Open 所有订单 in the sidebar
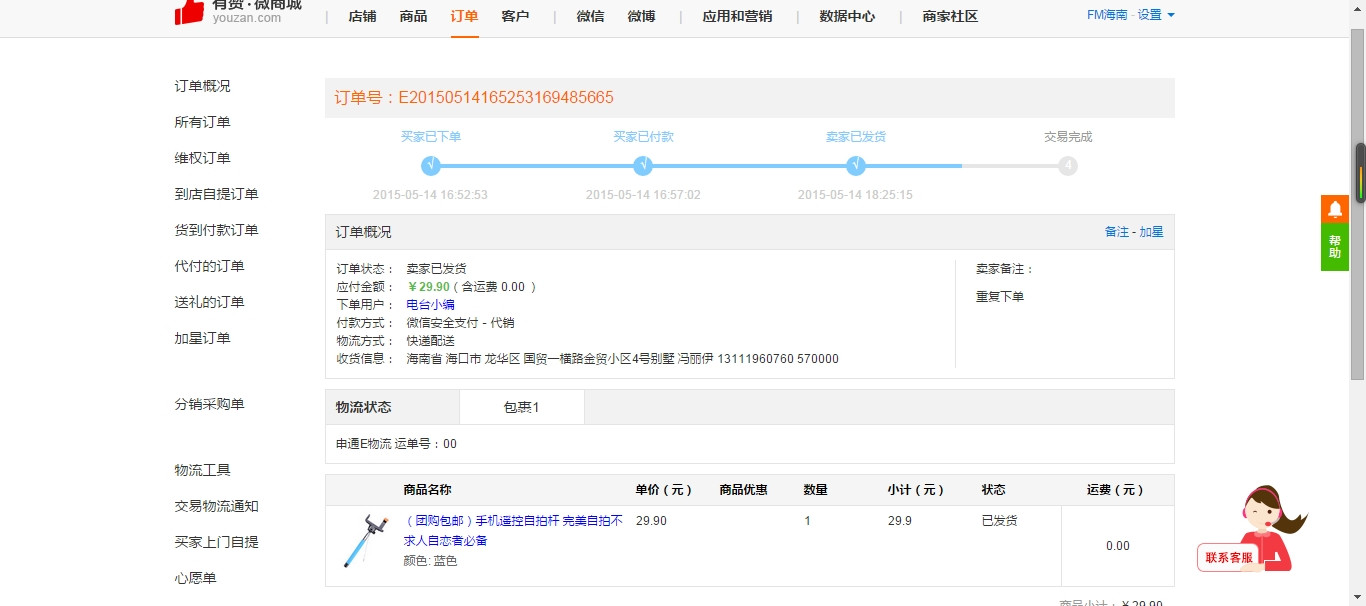Screen dimensions: 1366x606 click(x=202, y=122)
